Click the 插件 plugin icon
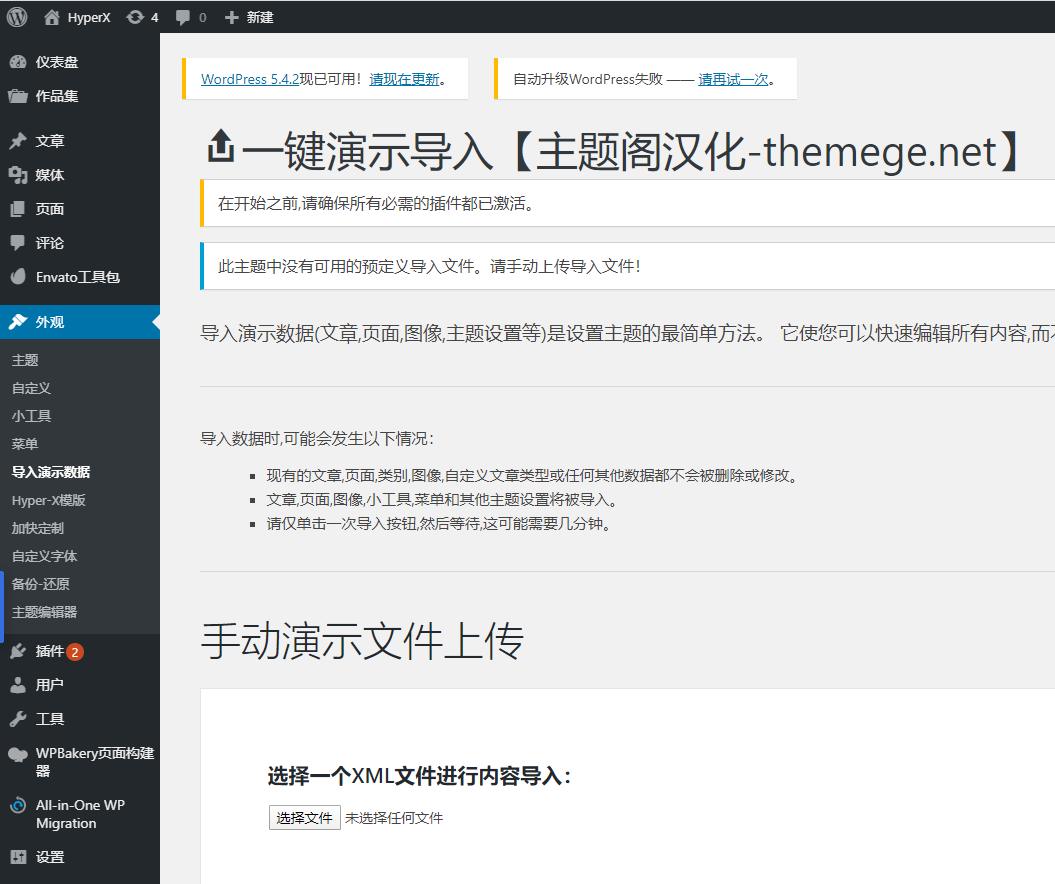Screen dimensions: 1055x884 18,651
